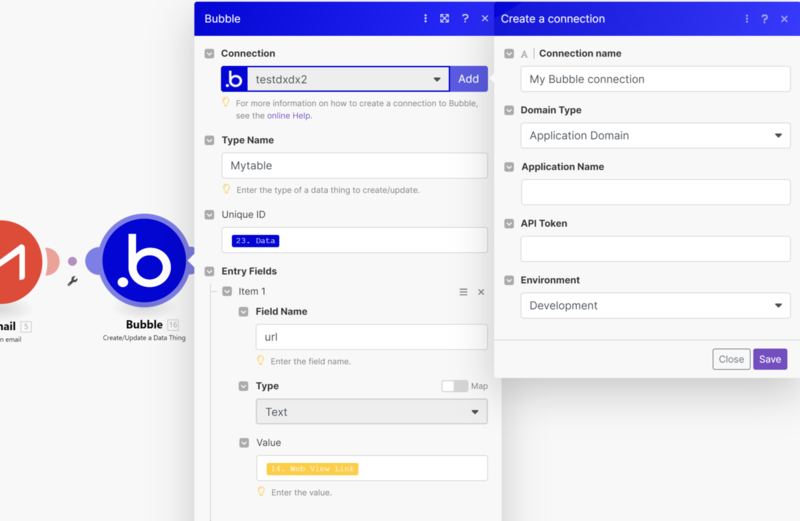
Task: Click the Bubble module number badge 16
Action: tap(173, 325)
